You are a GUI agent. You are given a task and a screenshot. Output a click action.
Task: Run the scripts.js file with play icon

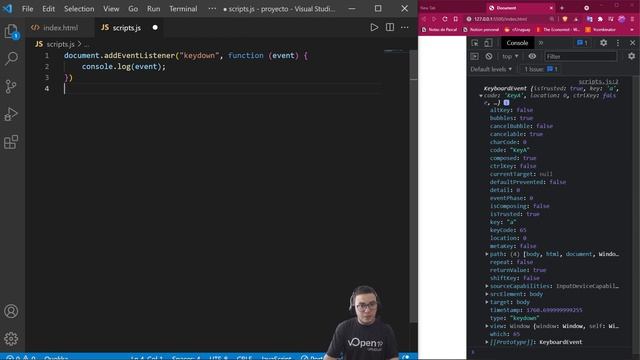click(374, 27)
